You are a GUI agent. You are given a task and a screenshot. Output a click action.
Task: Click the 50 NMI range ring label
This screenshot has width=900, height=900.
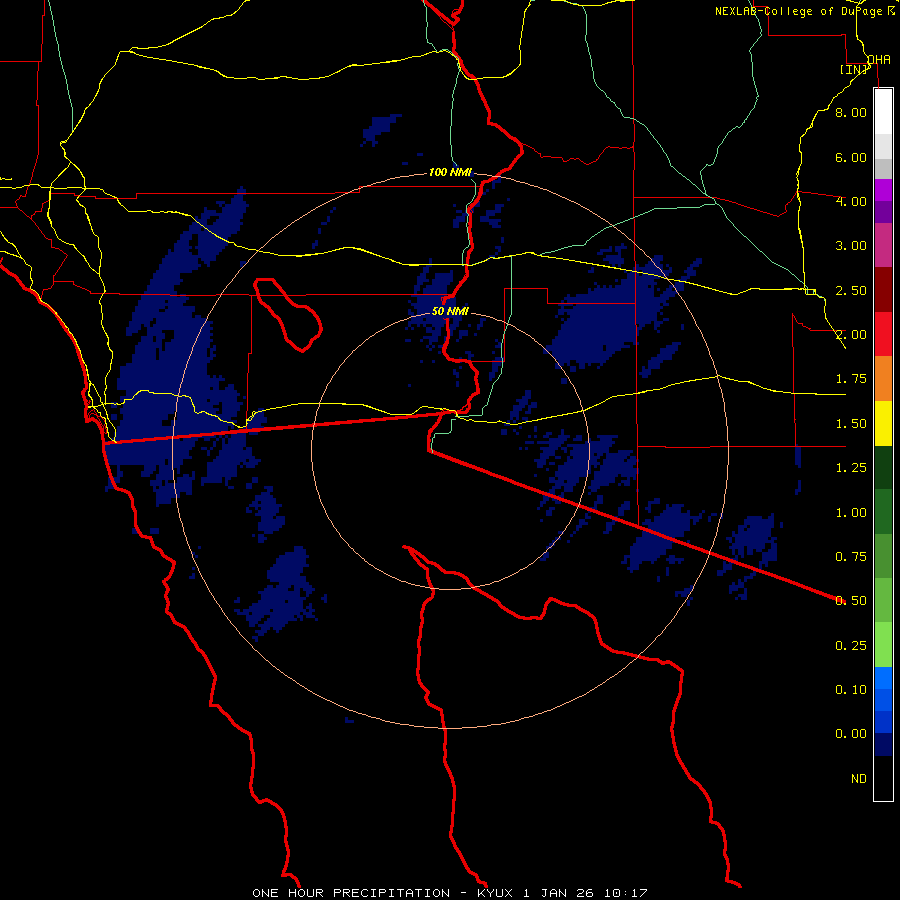click(x=450, y=311)
